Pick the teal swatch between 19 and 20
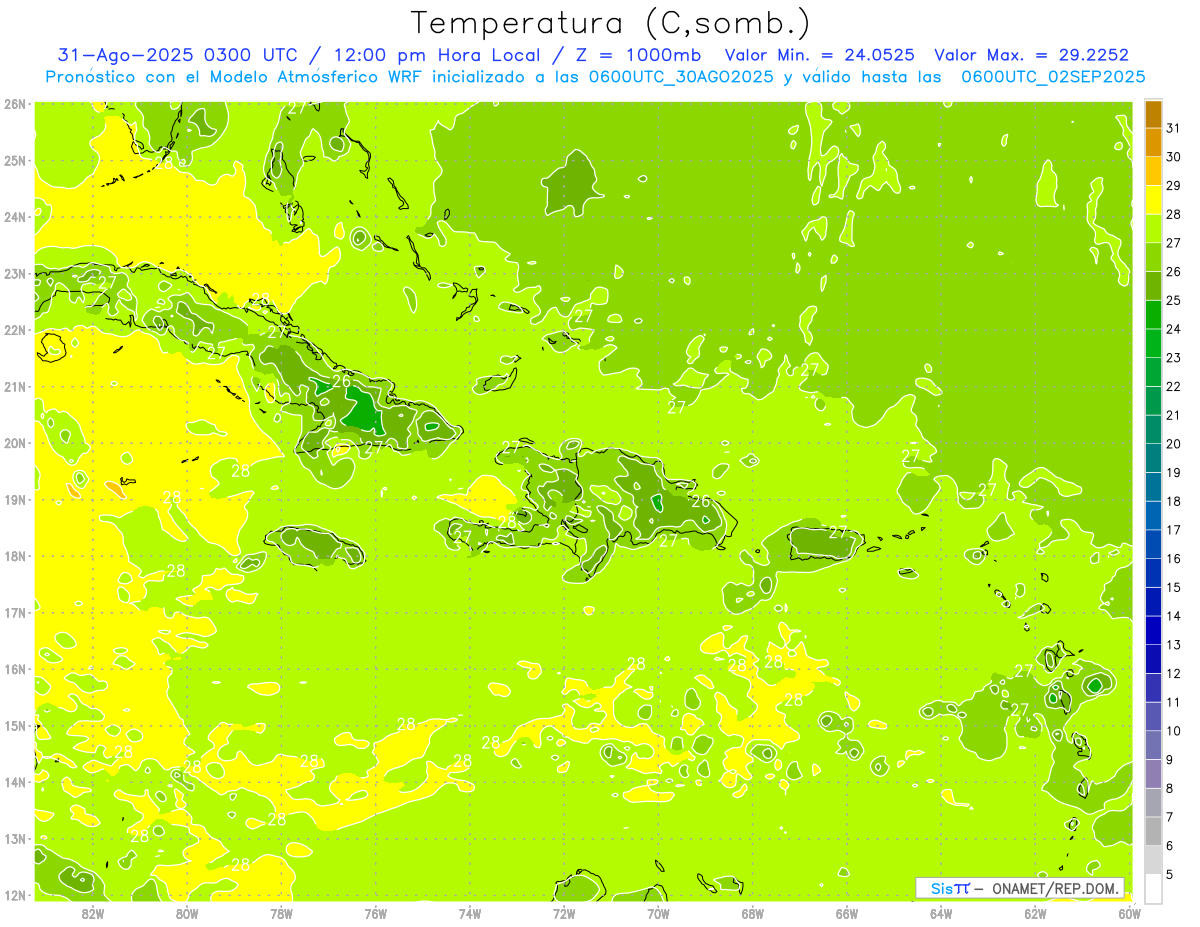Screen dimensions: 1200x927 click(x=1153, y=459)
